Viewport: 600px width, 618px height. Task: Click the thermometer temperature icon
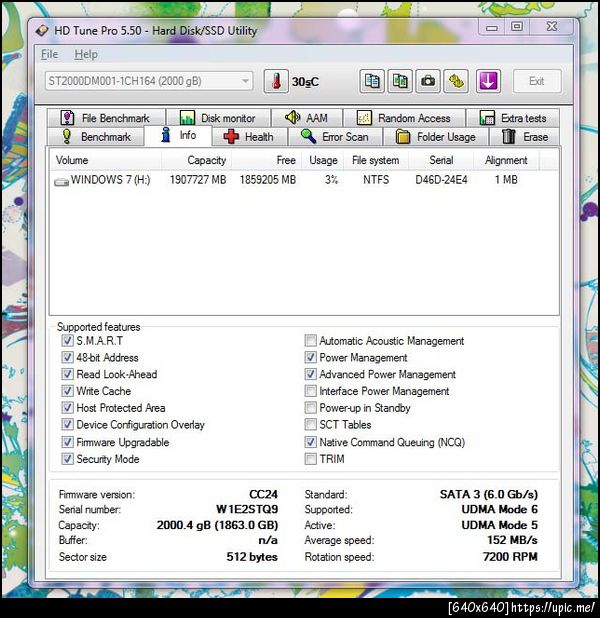click(x=276, y=81)
